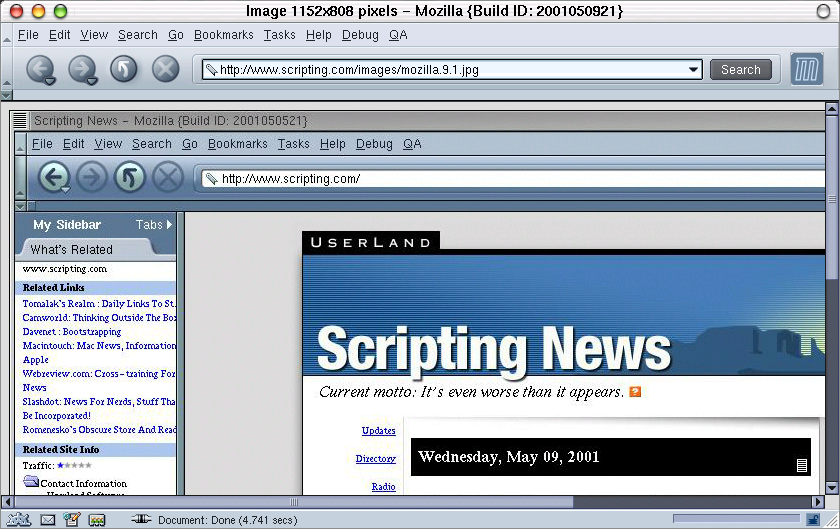Image resolution: width=840 pixels, height=529 pixels.
Task: Toggle the toolbar pill button in title bar
Action: click(x=823, y=11)
